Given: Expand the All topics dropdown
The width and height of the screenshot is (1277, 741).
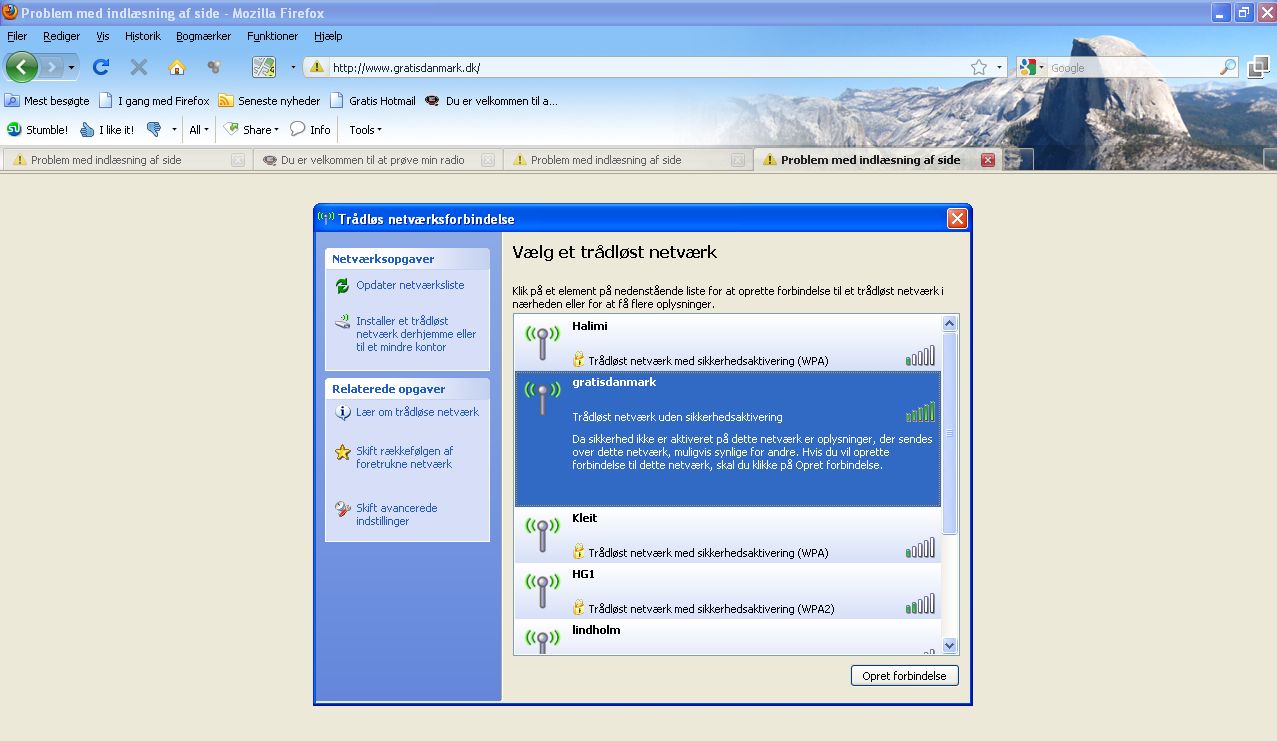Looking at the screenshot, I should point(199,130).
